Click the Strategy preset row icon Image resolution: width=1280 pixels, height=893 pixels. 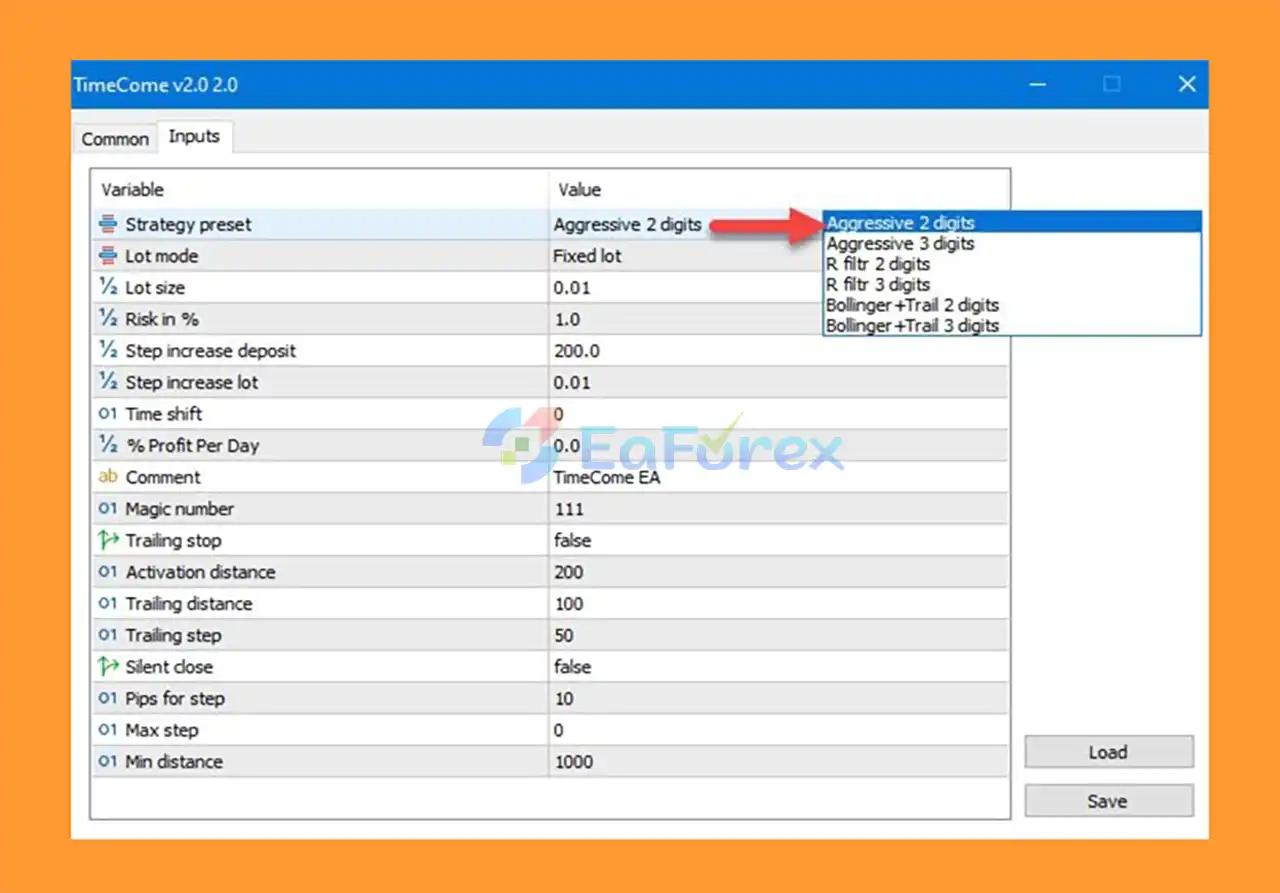(108, 224)
